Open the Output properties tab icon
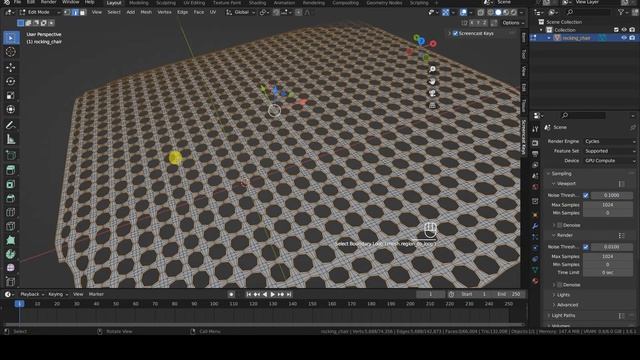This screenshot has height=360, width=640. [535, 154]
